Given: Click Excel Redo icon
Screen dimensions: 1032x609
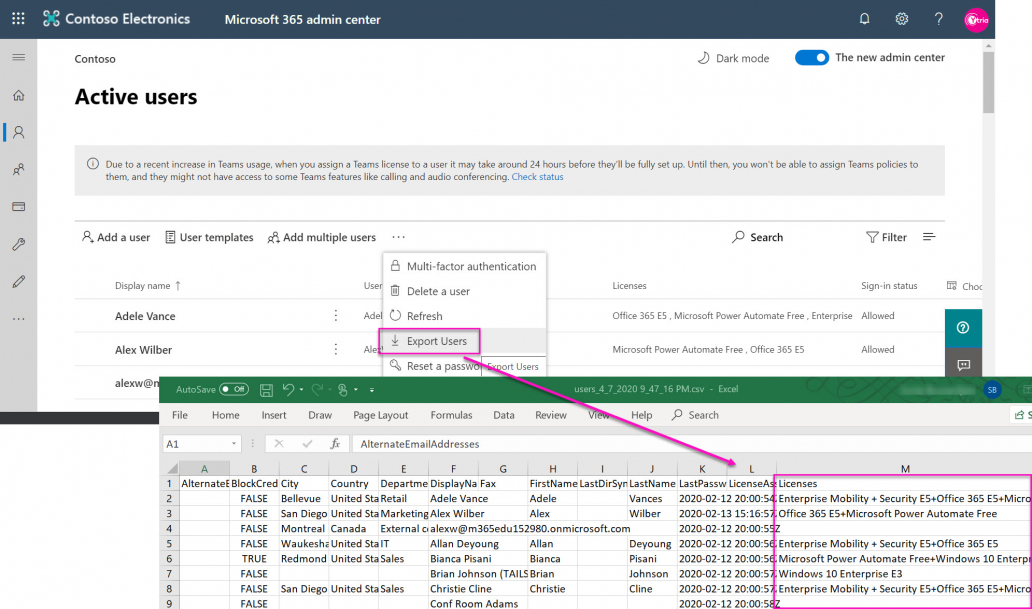Looking at the screenshot, I should coord(317,390).
